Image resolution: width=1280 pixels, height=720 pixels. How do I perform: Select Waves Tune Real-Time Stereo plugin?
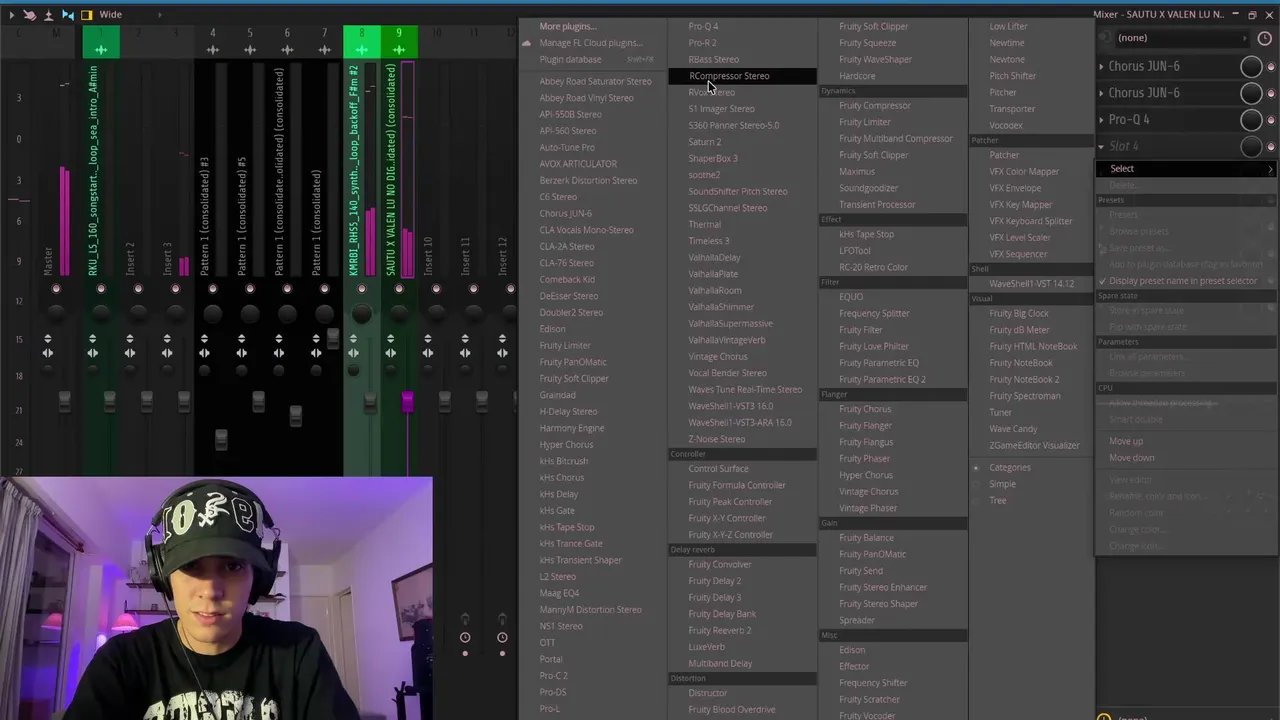click(x=744, y=390)
